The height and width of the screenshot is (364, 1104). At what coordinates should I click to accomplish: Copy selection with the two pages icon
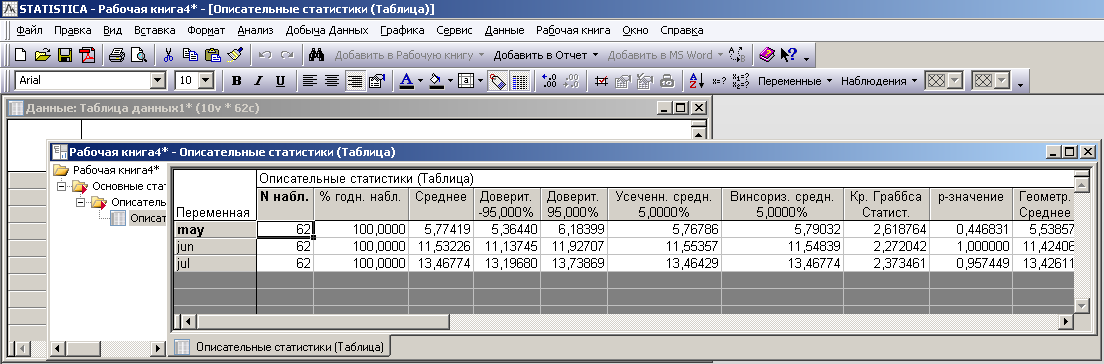(x=190, y=55)
